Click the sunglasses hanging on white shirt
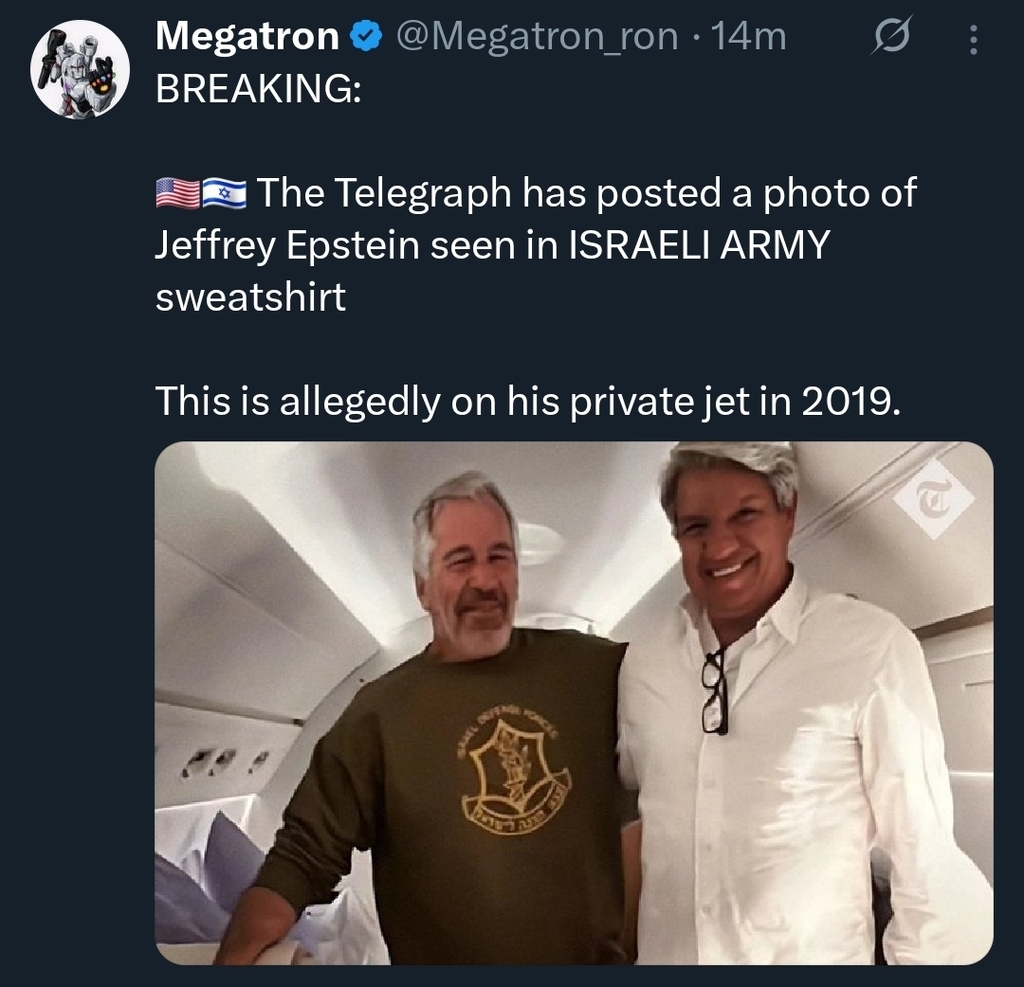The image size is (1024, 987). pyautogui.click(x=714, y=691)
